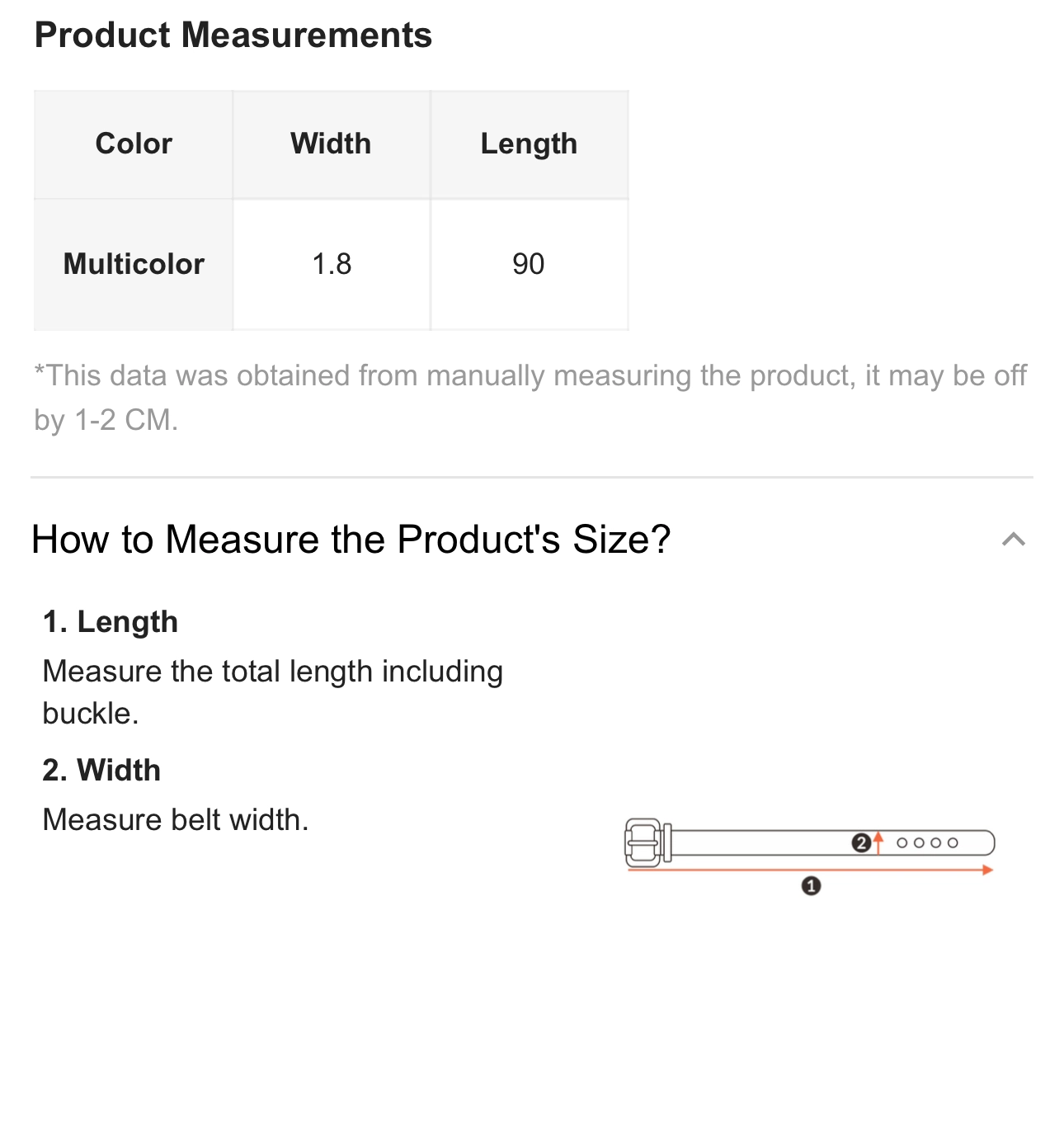Viewport: 1064px width, 1132px height.
Task: Click the orange width arrow
Action: 878,842
